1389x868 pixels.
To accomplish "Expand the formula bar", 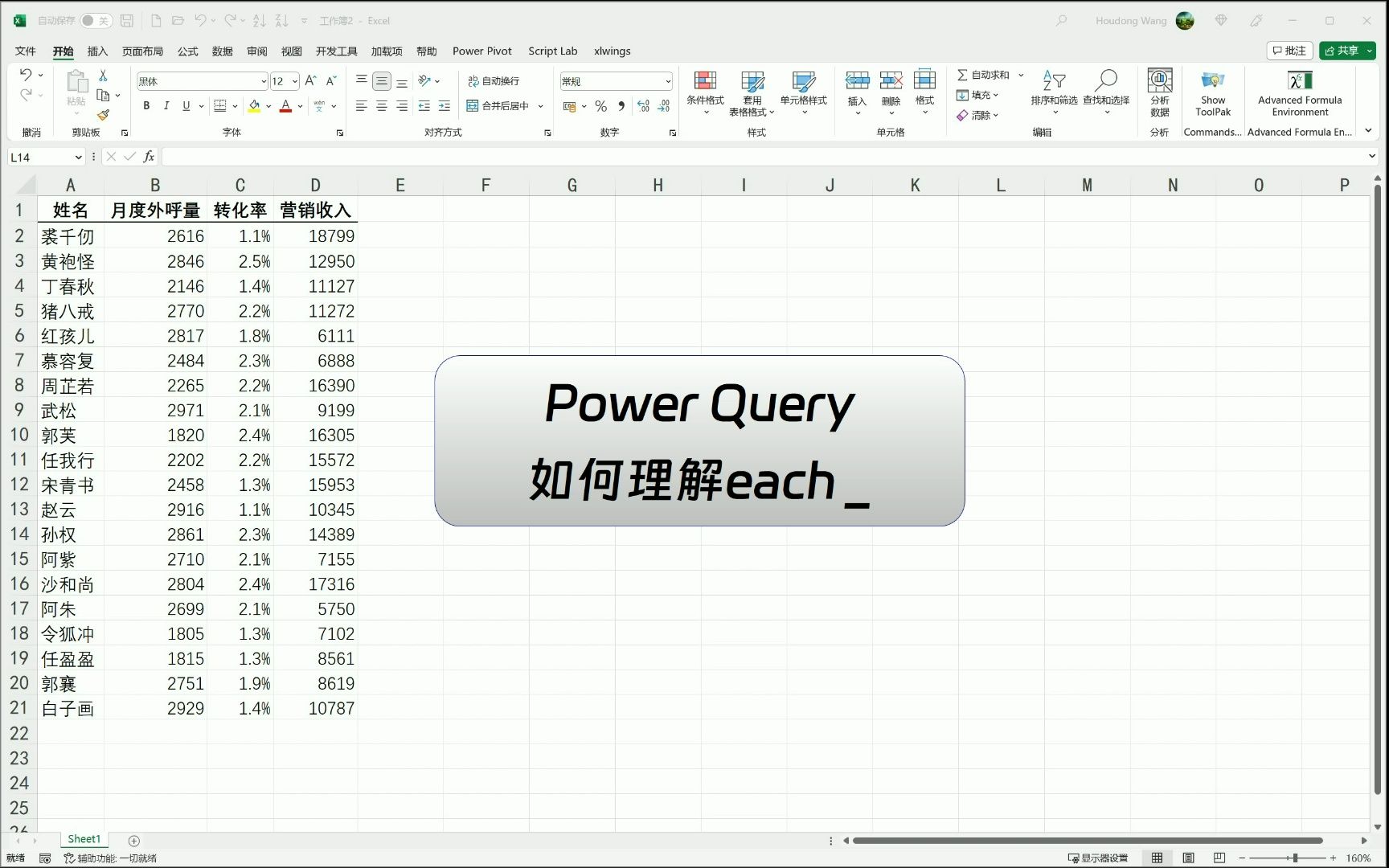I will pos(1372,157).
